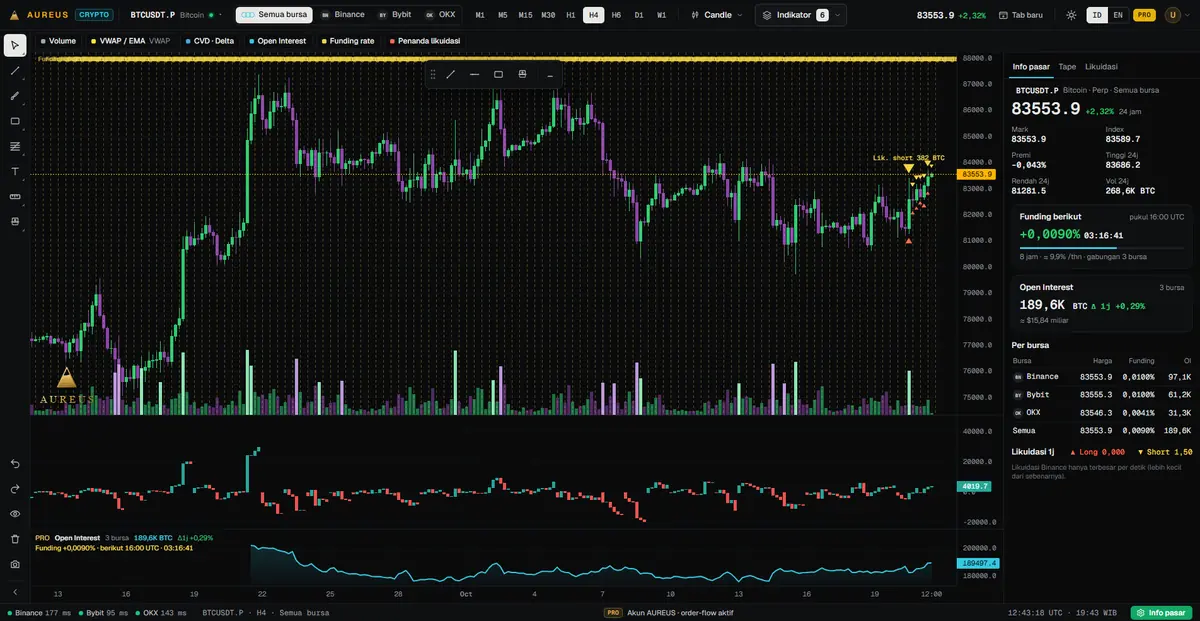Pick the horizontal line in floating toolbar
This screenshot has width=1200, height=621.
coord(475,74)
